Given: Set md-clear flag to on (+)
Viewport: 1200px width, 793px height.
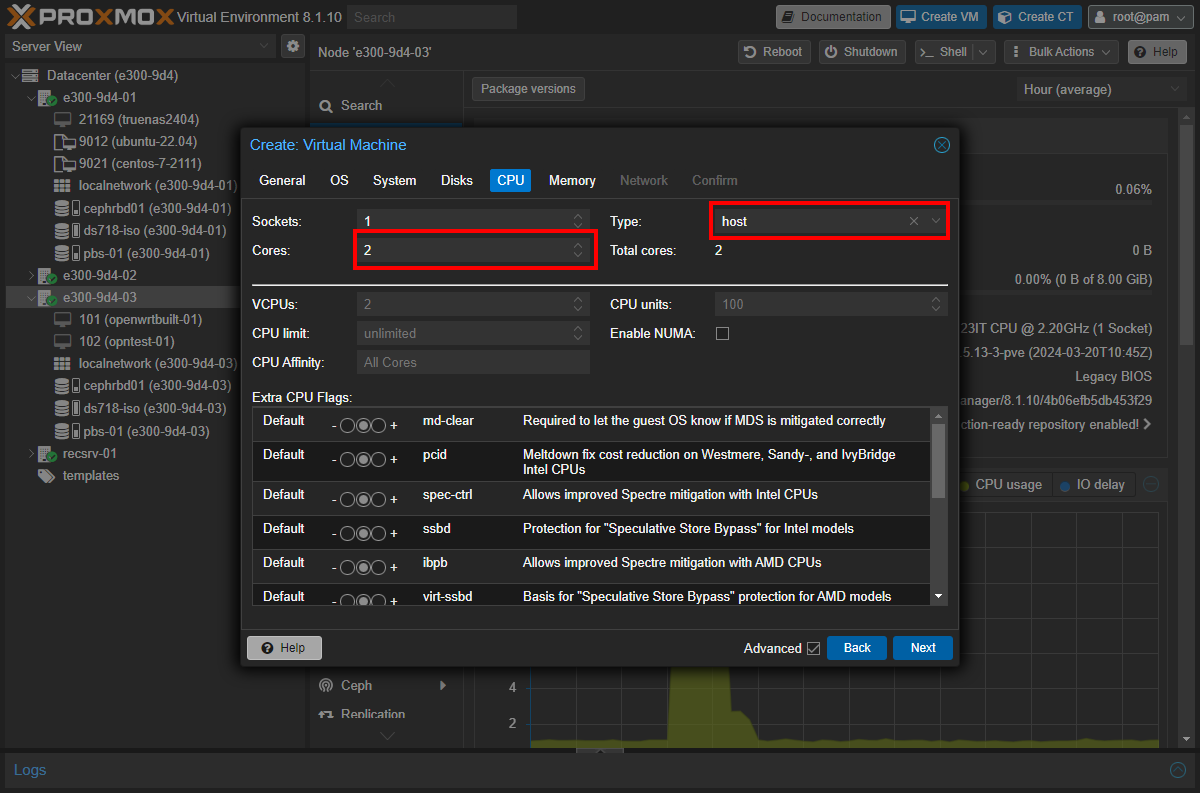Looking at the screenshot, I should 379,425.
